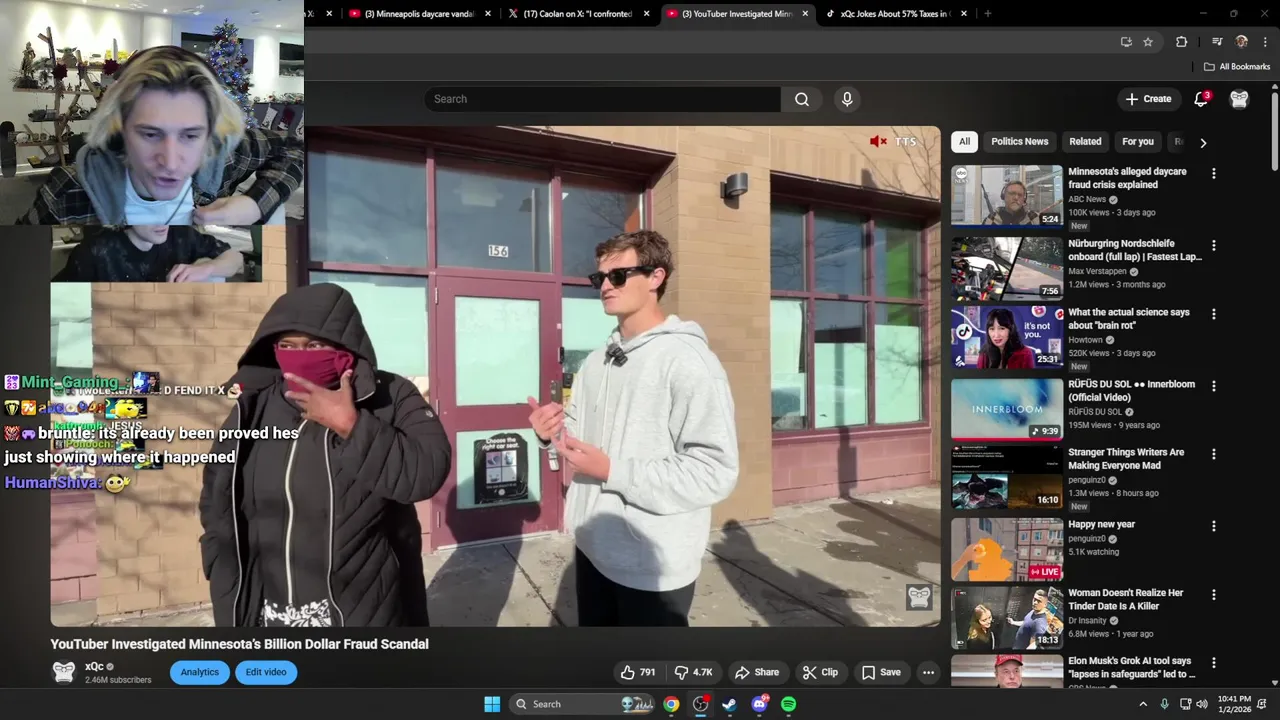Open the Innerbloom video thumbnail
Image resolution: width=1280 pixels, height=720 pixels.
(1007, 409)
